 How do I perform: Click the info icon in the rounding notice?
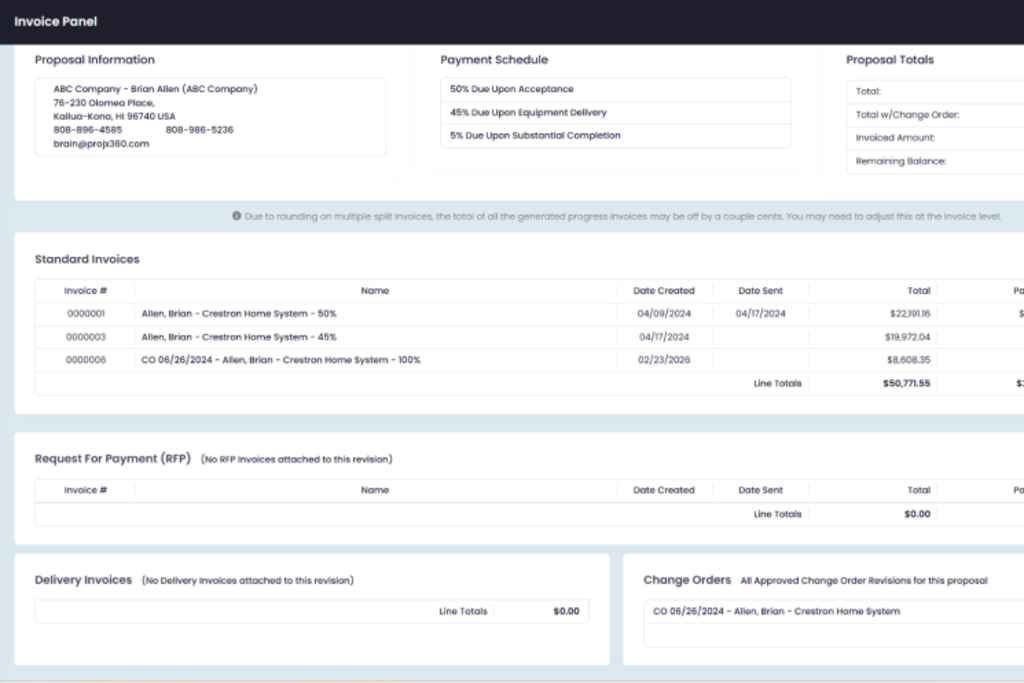click(x=237, y=215)
